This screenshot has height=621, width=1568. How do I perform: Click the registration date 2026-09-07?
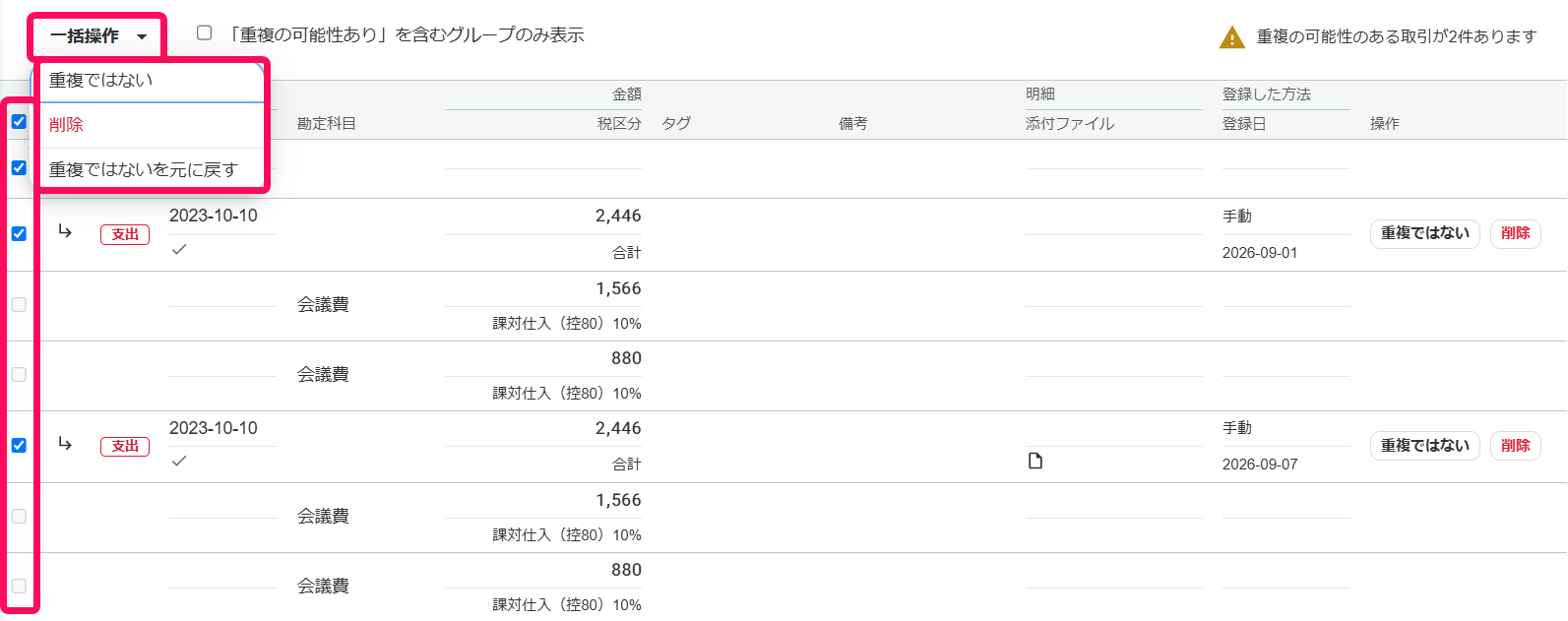(x=1260, y=465)
